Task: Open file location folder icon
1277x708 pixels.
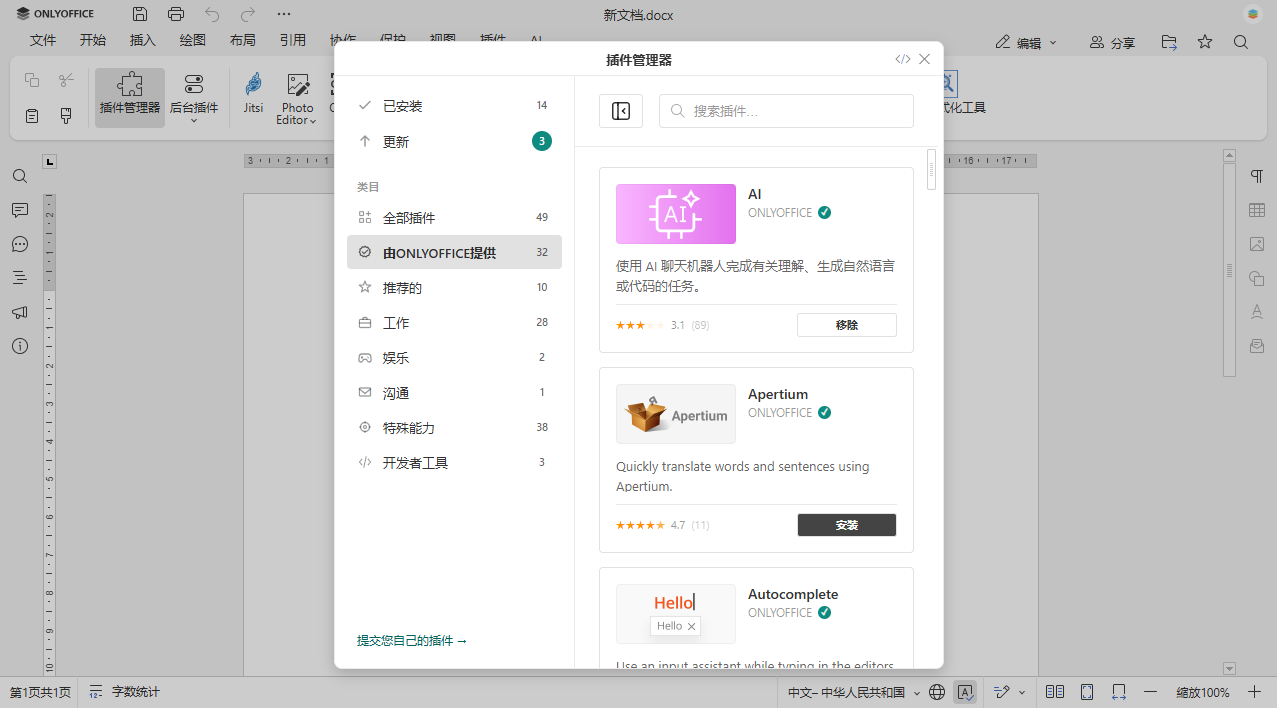Action: 1169,42
